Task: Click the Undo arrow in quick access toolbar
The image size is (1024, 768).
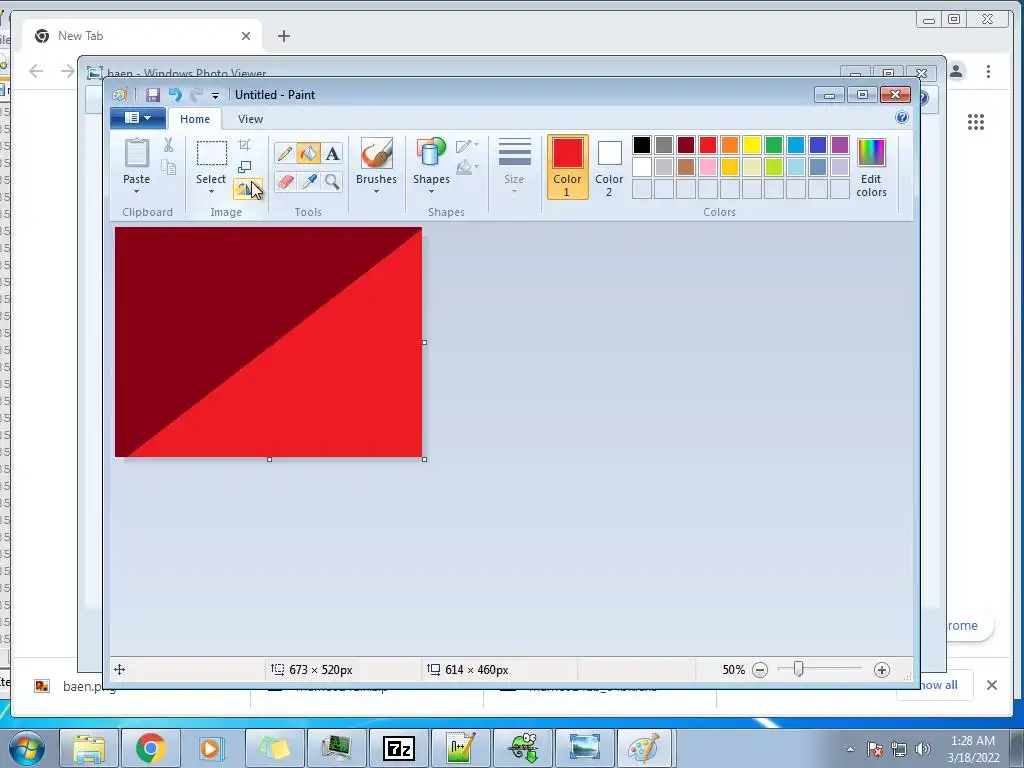Action: [x=175, y=95]
